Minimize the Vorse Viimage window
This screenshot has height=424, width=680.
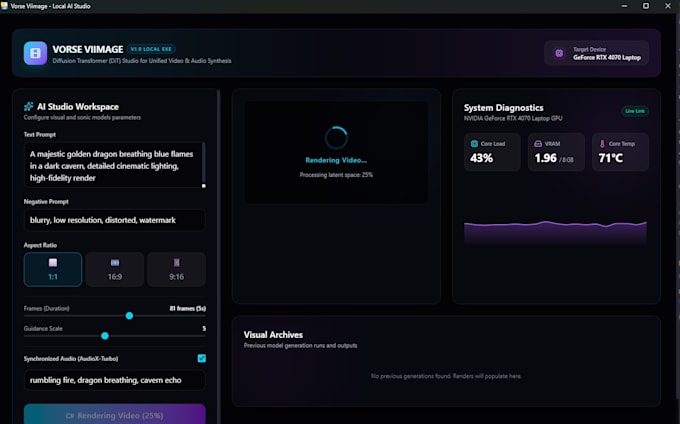click(x=624, y=6)
